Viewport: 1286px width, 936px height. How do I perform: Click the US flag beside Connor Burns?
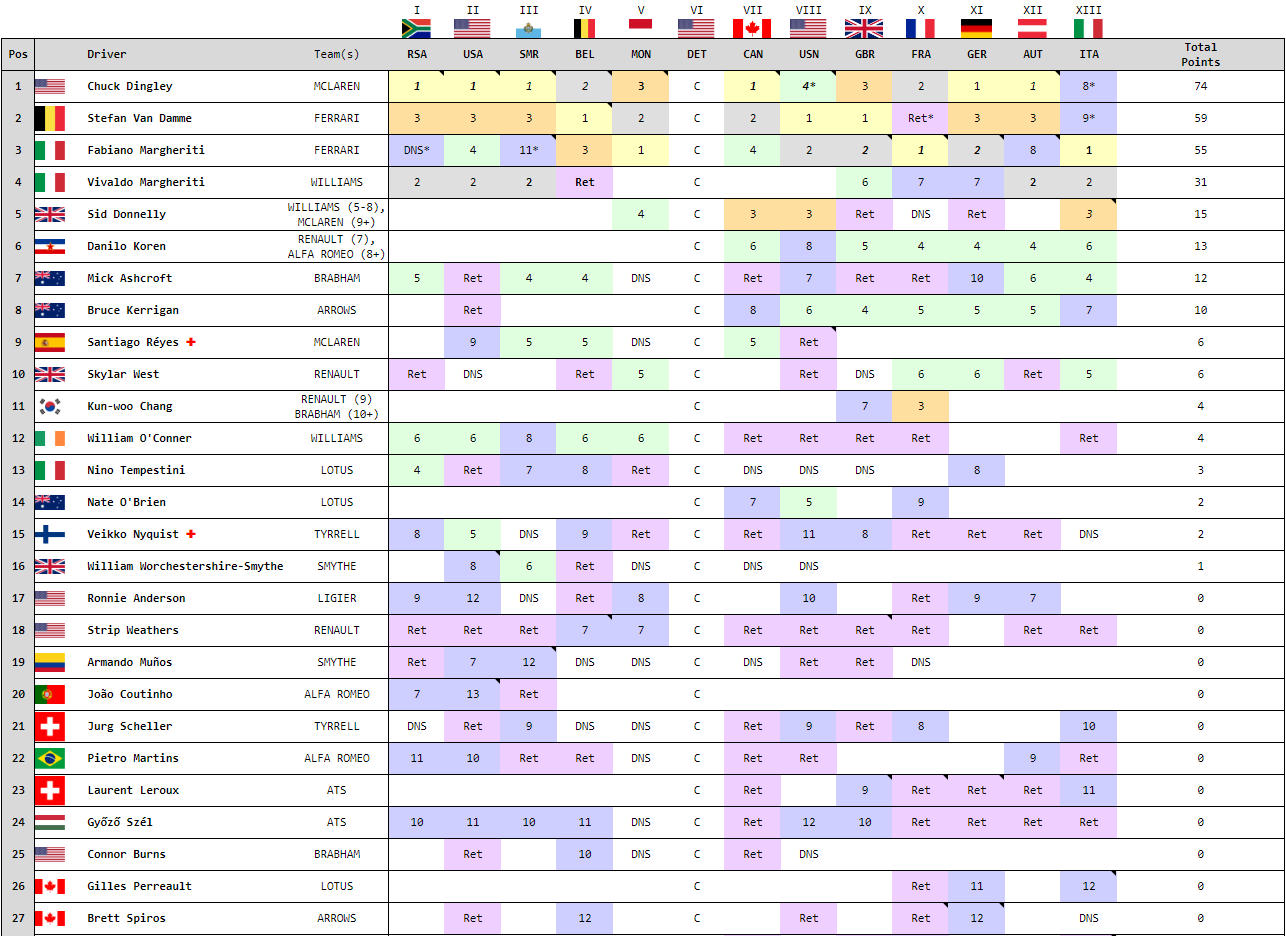50,854
